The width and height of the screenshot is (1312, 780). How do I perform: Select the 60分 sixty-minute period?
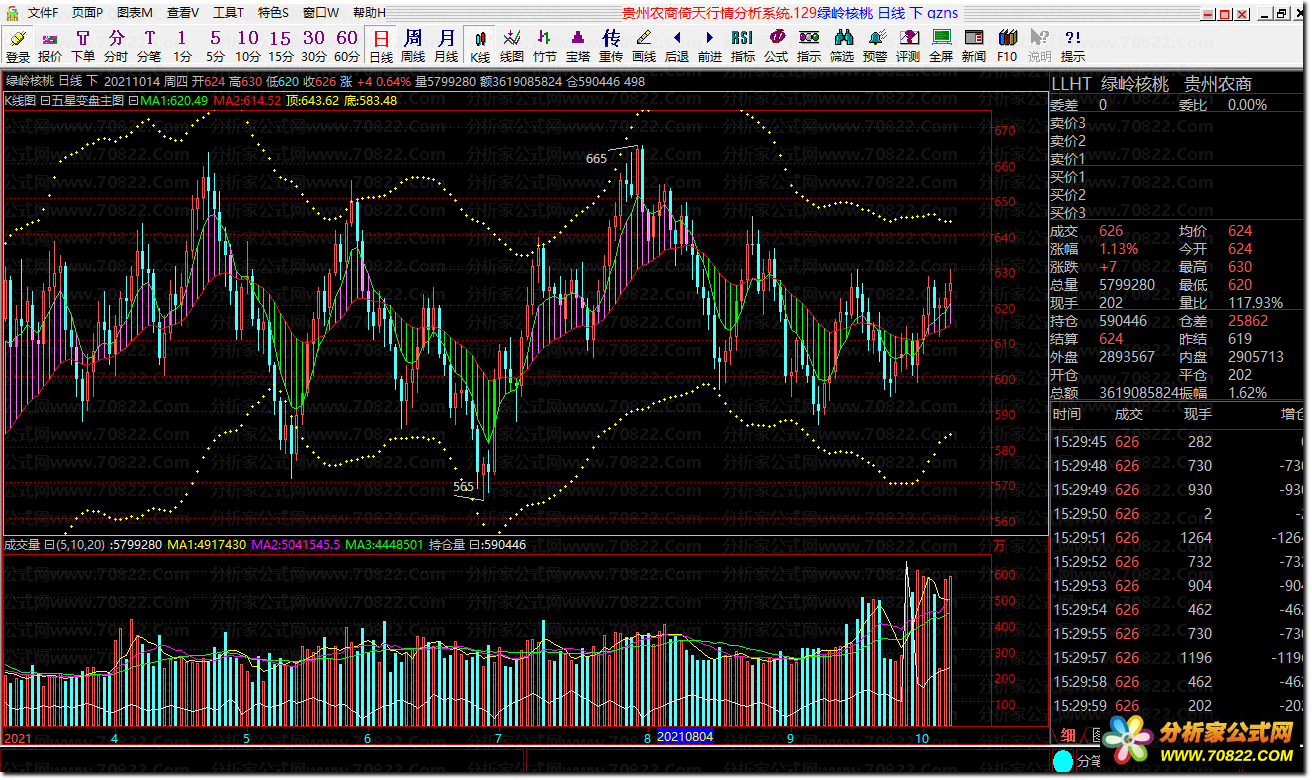(x=347, y=45)
